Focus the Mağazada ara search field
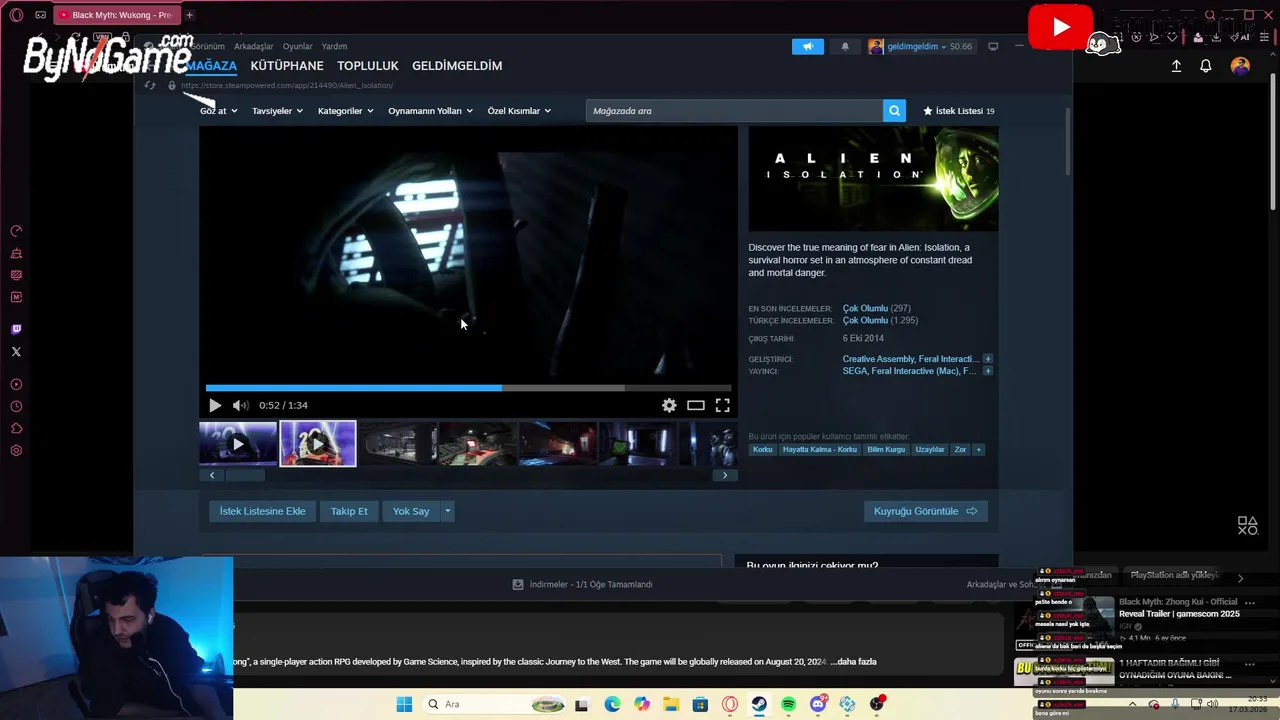 click(x=734, y=111)
